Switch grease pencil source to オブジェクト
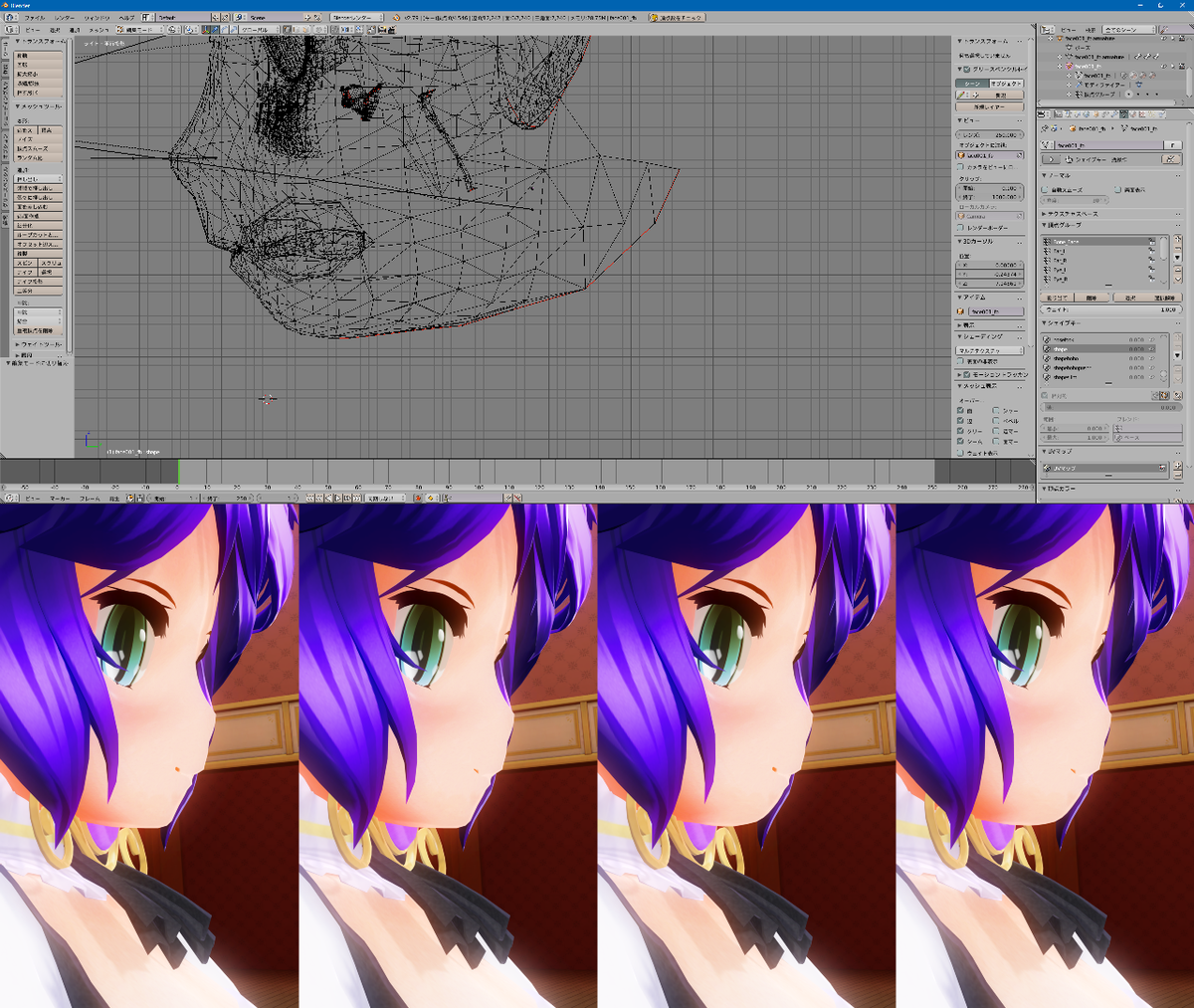Viewport: 1194px width, 1008px height. (x=1006, y=84)
